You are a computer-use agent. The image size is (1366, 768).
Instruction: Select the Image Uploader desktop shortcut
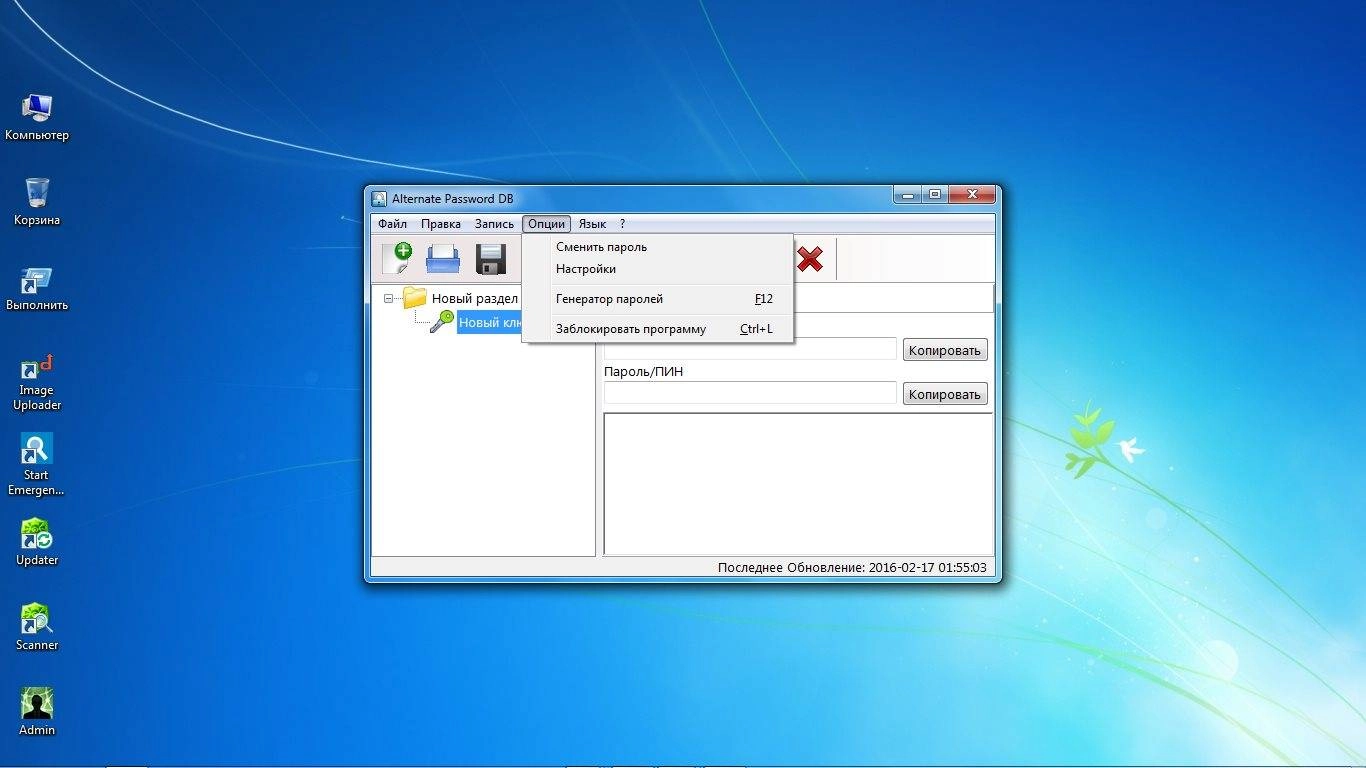(37, 382)
